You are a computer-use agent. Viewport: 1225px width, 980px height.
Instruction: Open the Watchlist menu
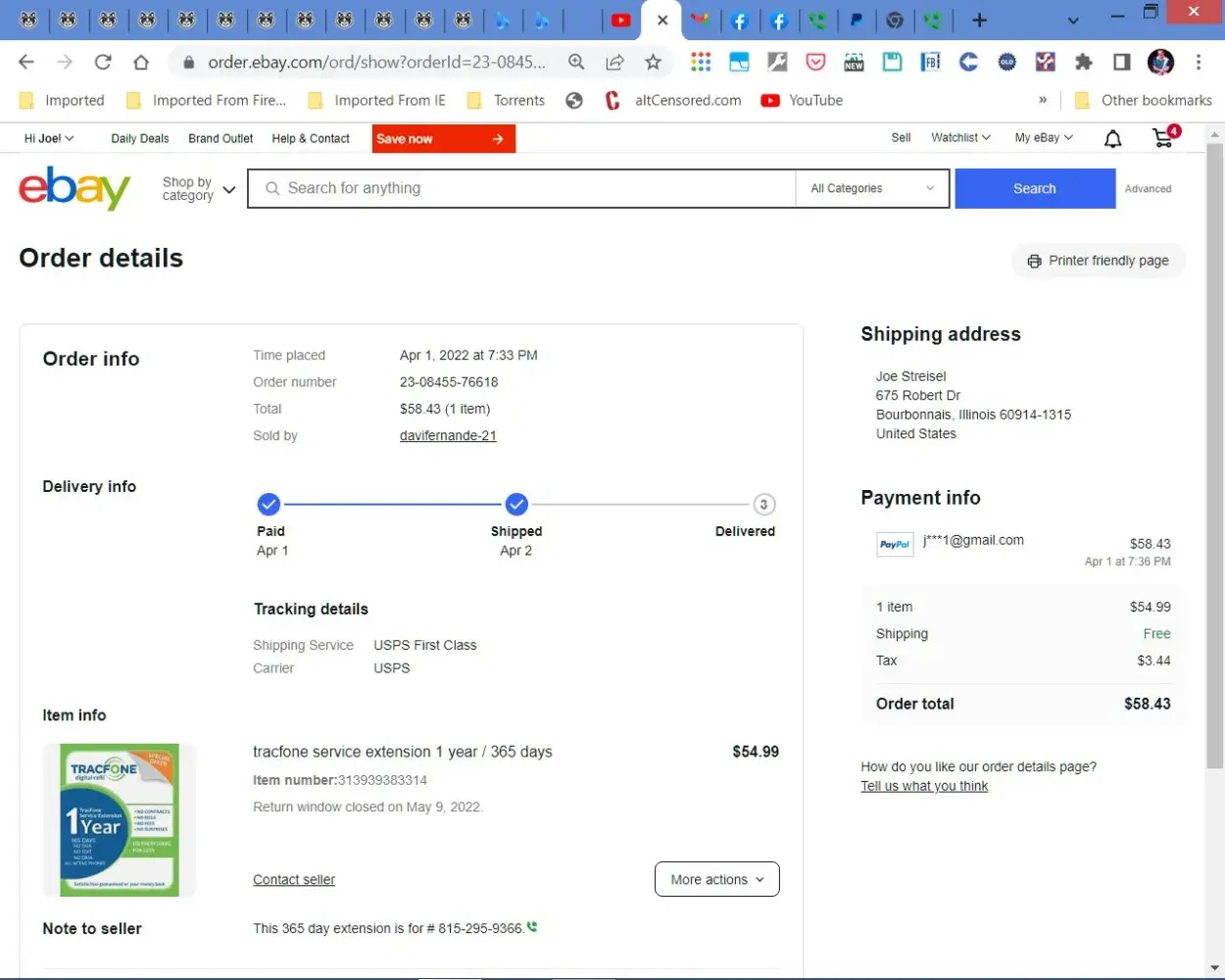point(959,138)
